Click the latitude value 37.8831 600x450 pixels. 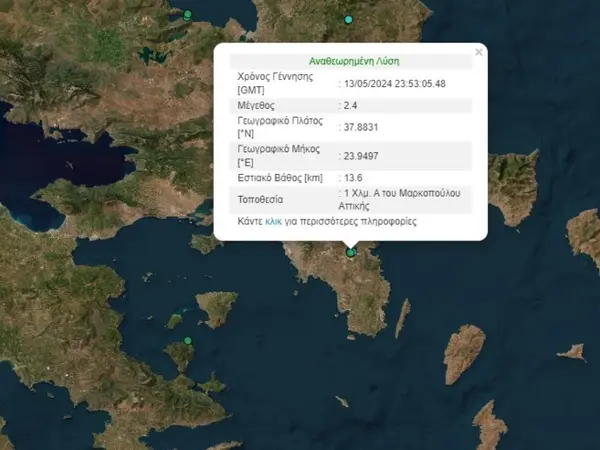361,127
